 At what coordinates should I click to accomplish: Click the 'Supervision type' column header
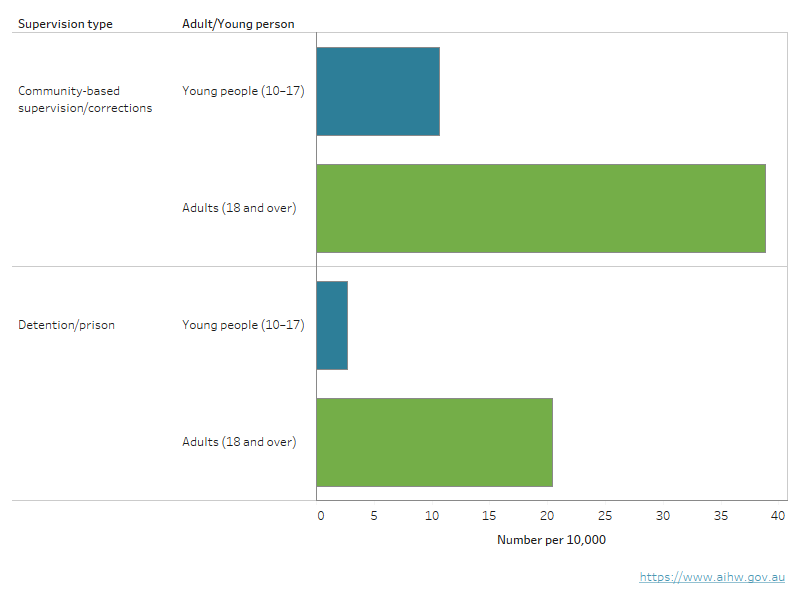coord(65,24)
